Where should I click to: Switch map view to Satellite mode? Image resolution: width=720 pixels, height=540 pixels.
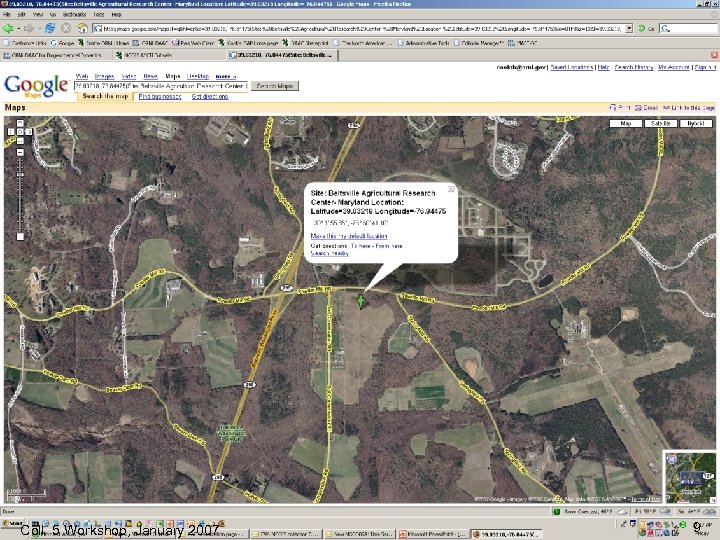(661, 124)
